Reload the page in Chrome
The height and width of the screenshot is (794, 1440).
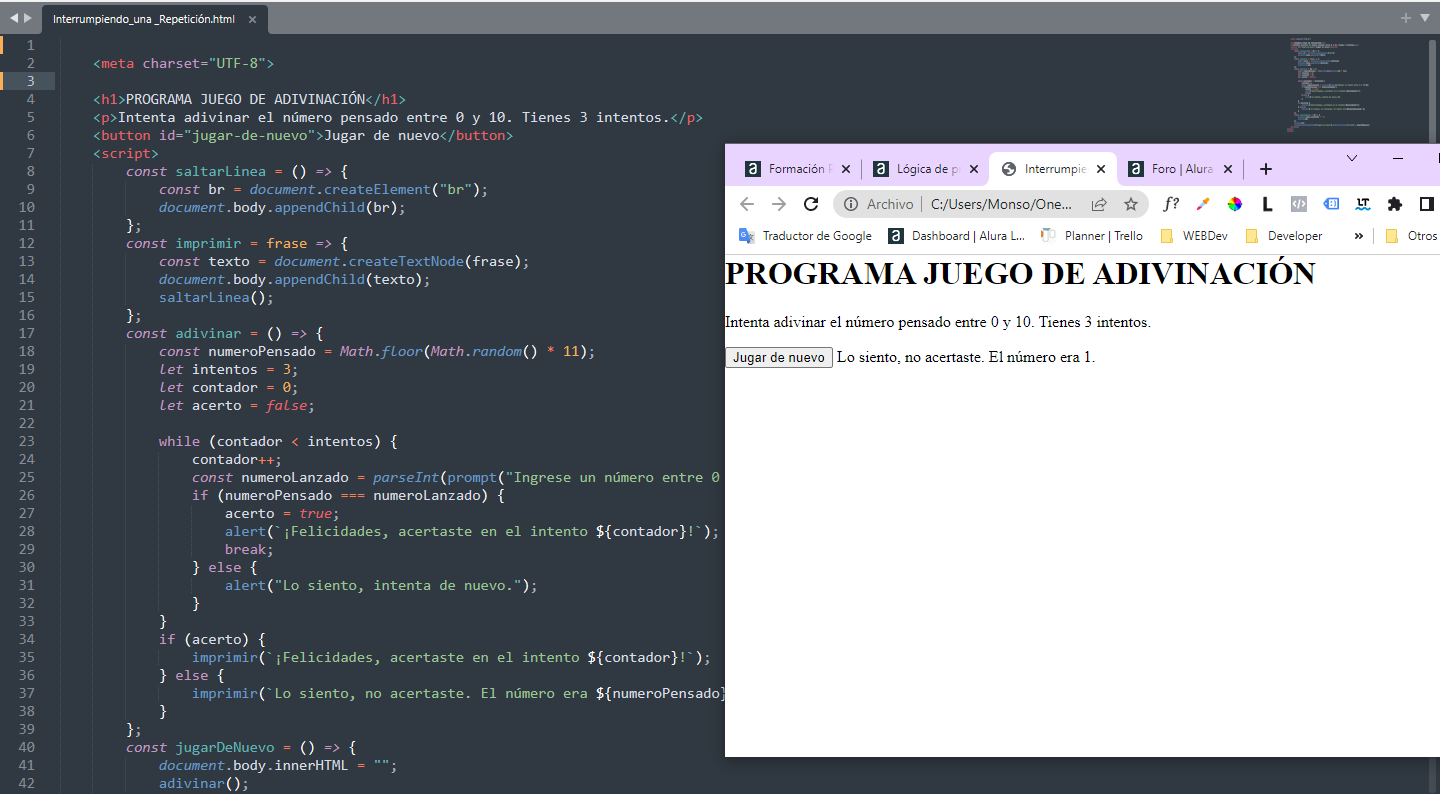pos(811,204)
